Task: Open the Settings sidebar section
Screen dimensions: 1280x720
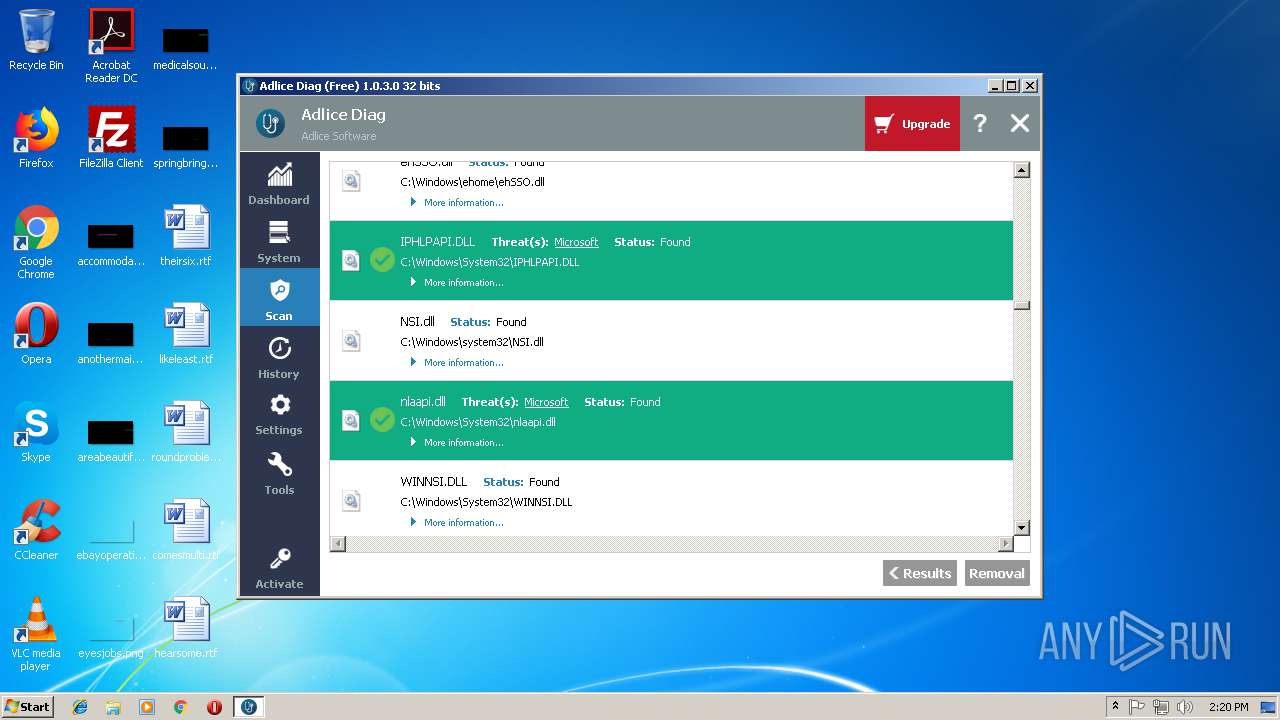Action: [279, 414]
